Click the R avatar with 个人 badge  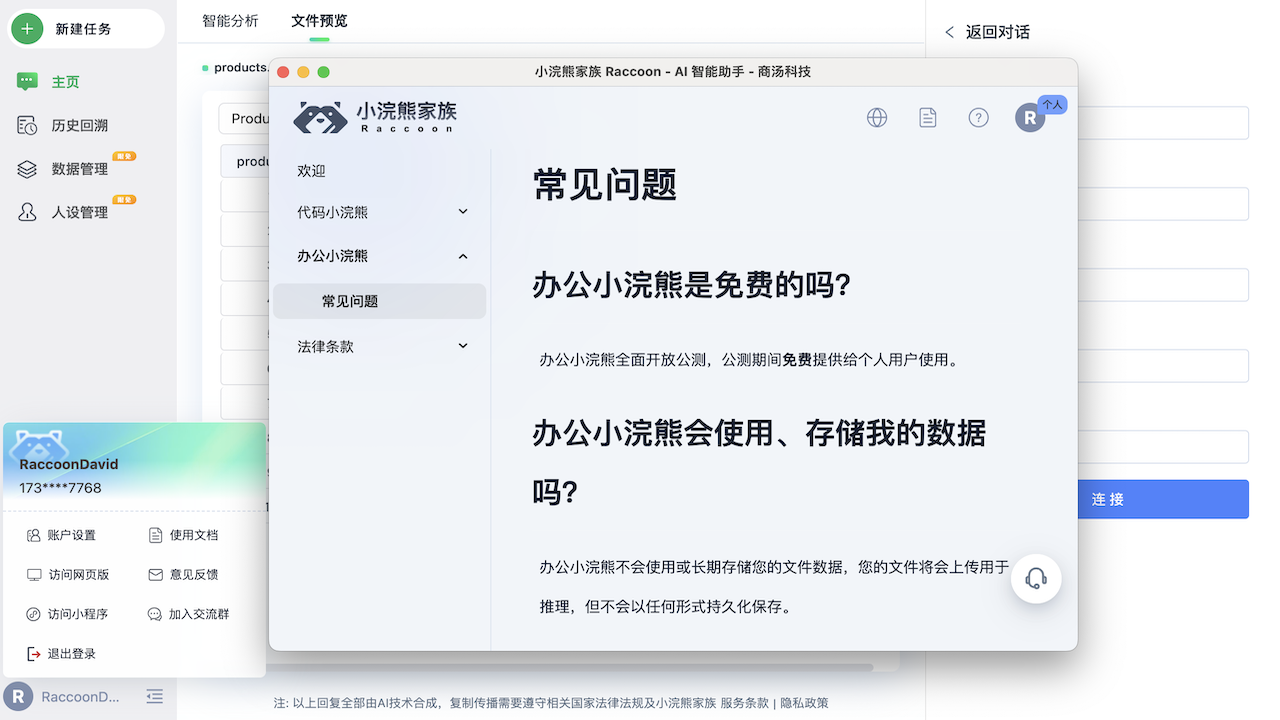[x=1030, y=117]
